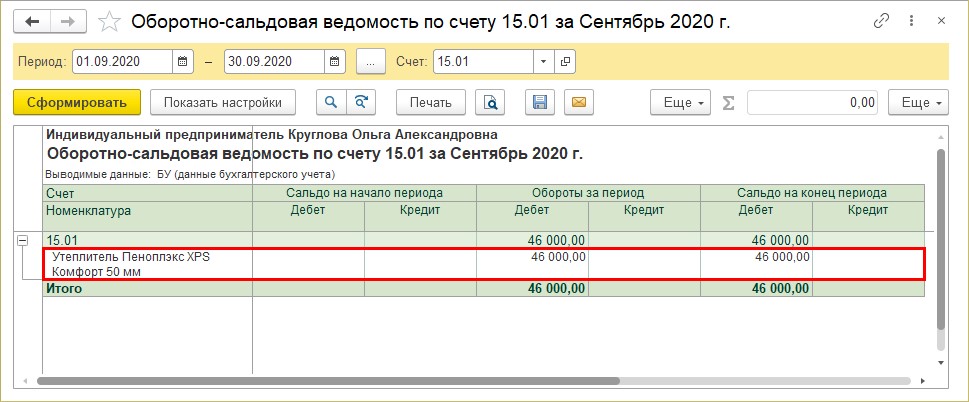Go forward with the right arrow button
Screen dimensions: 969x402
pos(68,21)
